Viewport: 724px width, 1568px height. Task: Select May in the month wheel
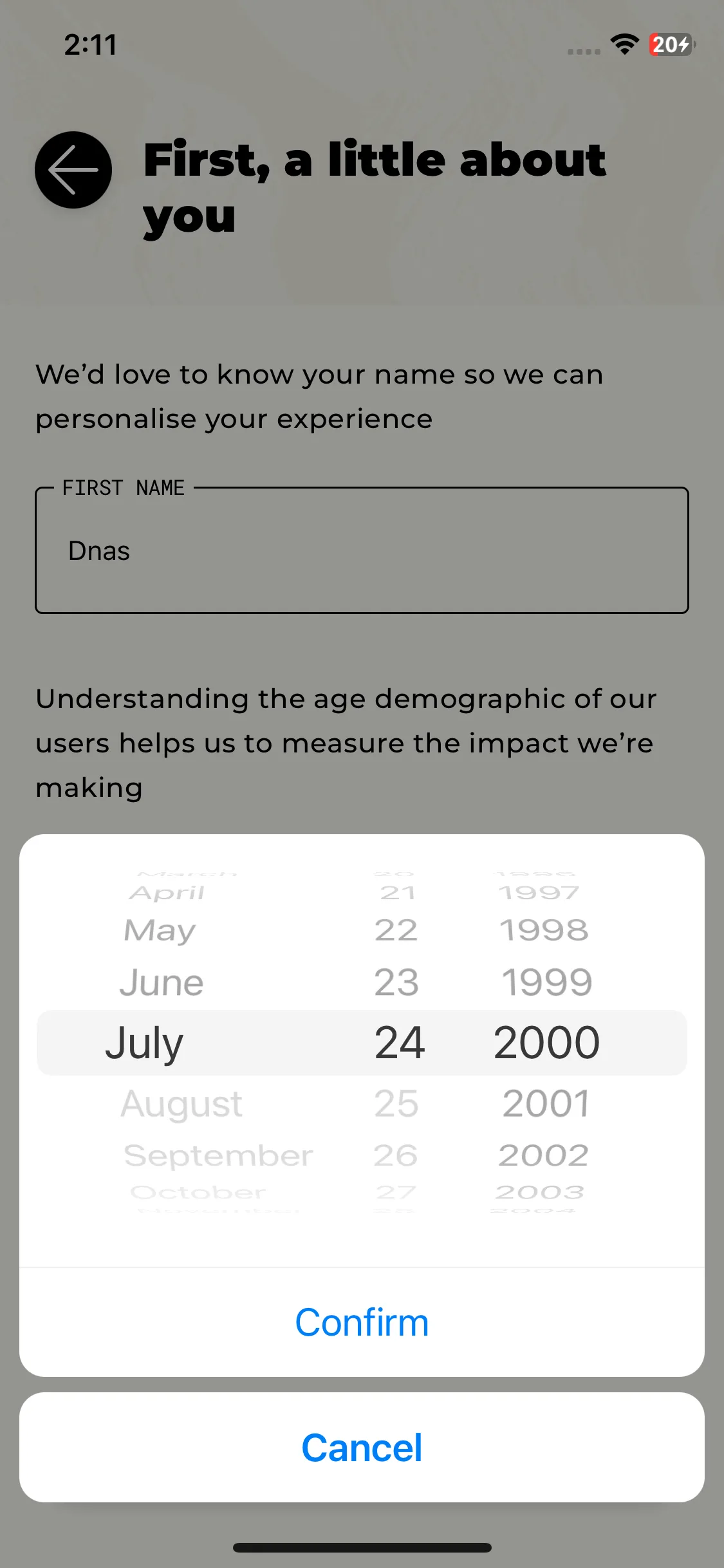click(x=160, y=931)
